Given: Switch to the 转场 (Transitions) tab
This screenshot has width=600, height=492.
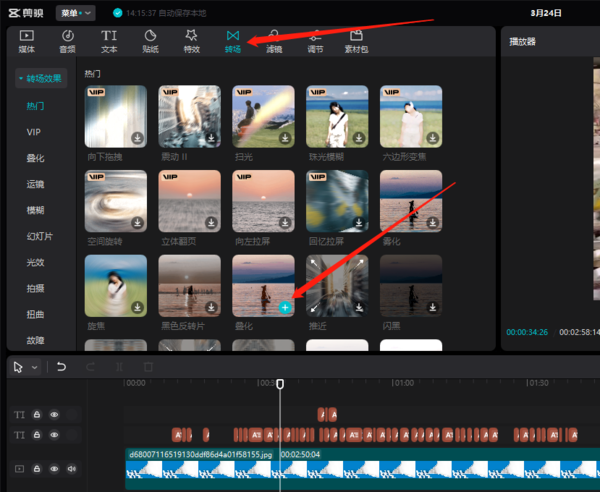Looking at the screenshot, I should point(232,40).
